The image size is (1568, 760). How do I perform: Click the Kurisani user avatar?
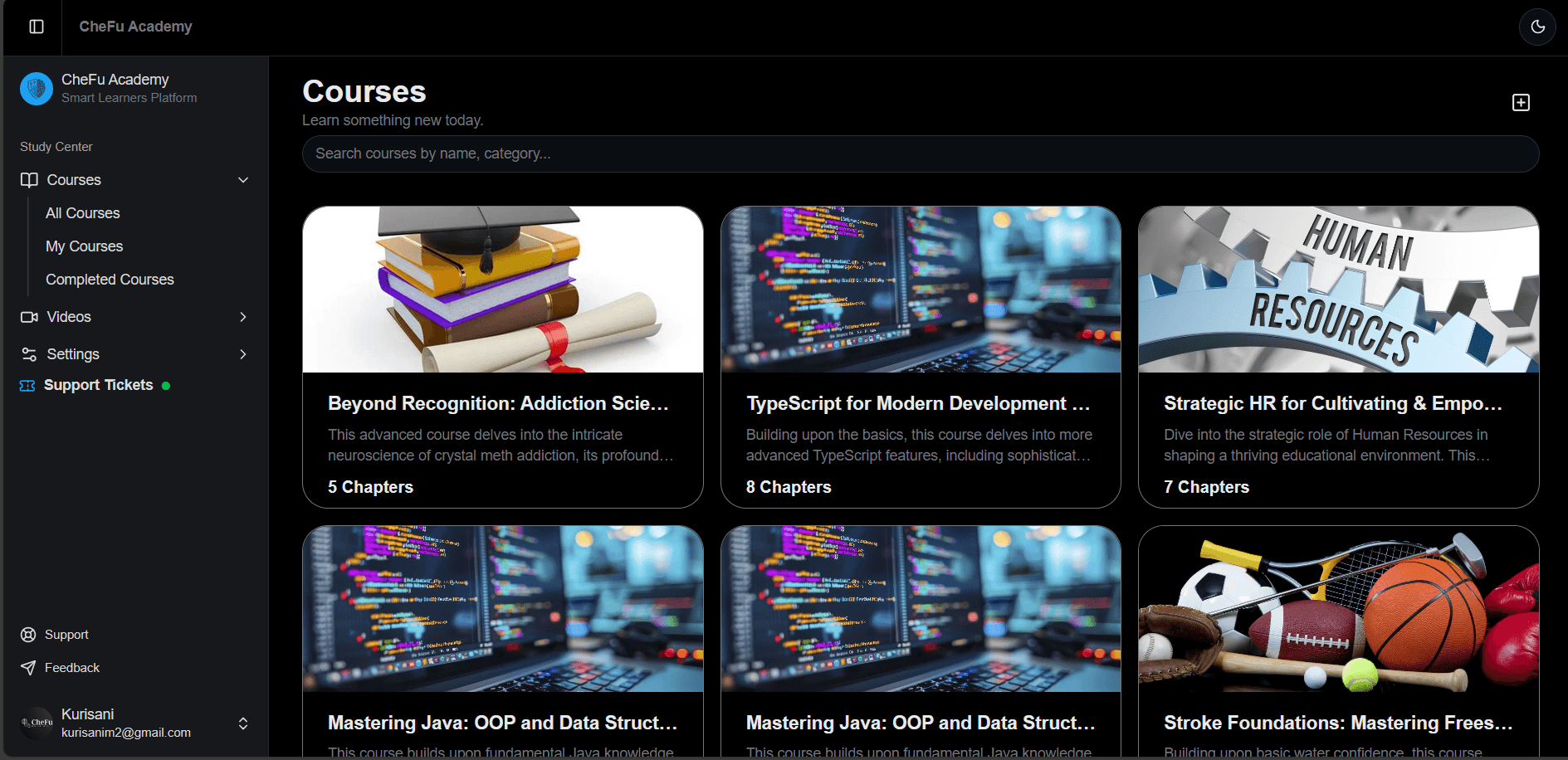pyautogui.click(x=37, y=723)
